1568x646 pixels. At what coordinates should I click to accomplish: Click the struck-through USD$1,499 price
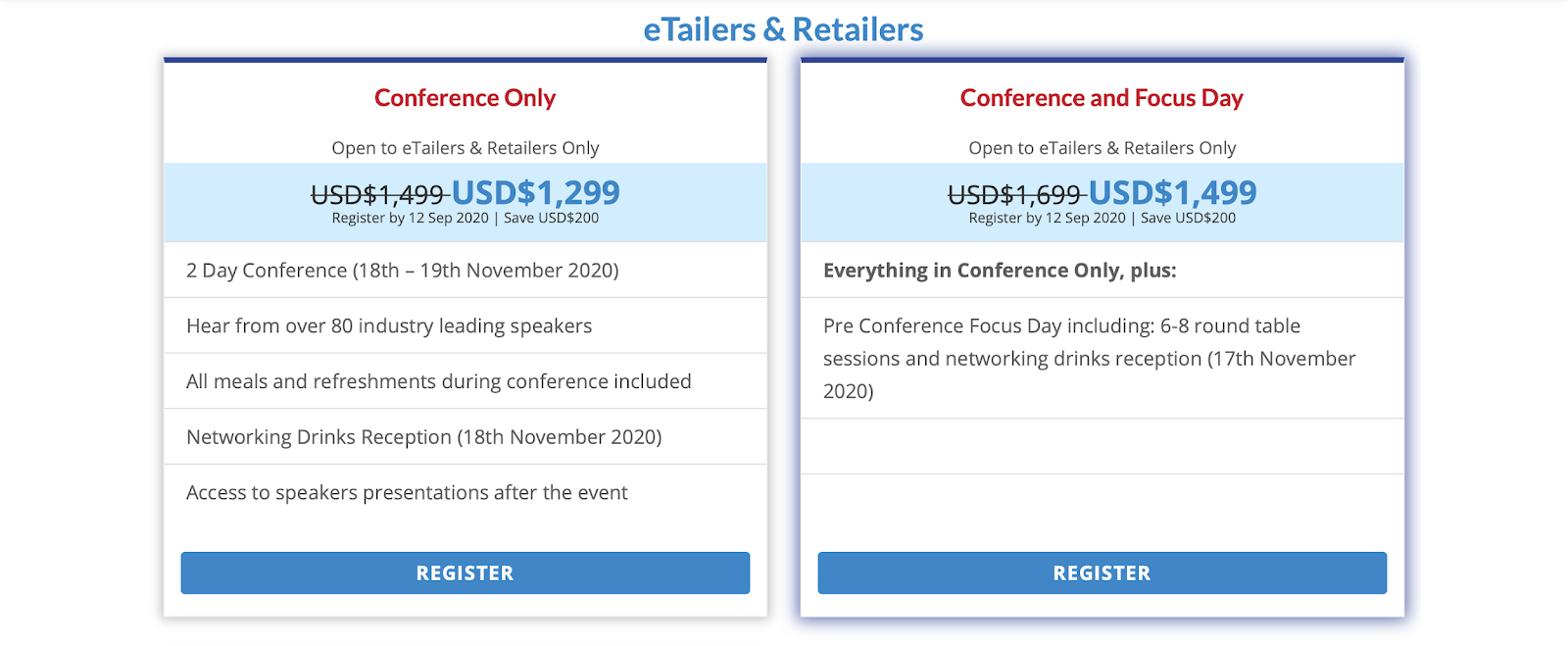[x=378, y=195]
